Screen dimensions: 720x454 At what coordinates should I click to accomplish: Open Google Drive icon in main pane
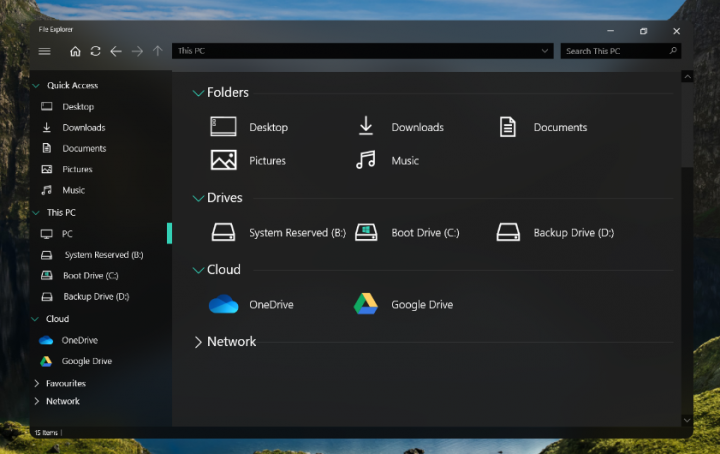click(x=366, y=304)
